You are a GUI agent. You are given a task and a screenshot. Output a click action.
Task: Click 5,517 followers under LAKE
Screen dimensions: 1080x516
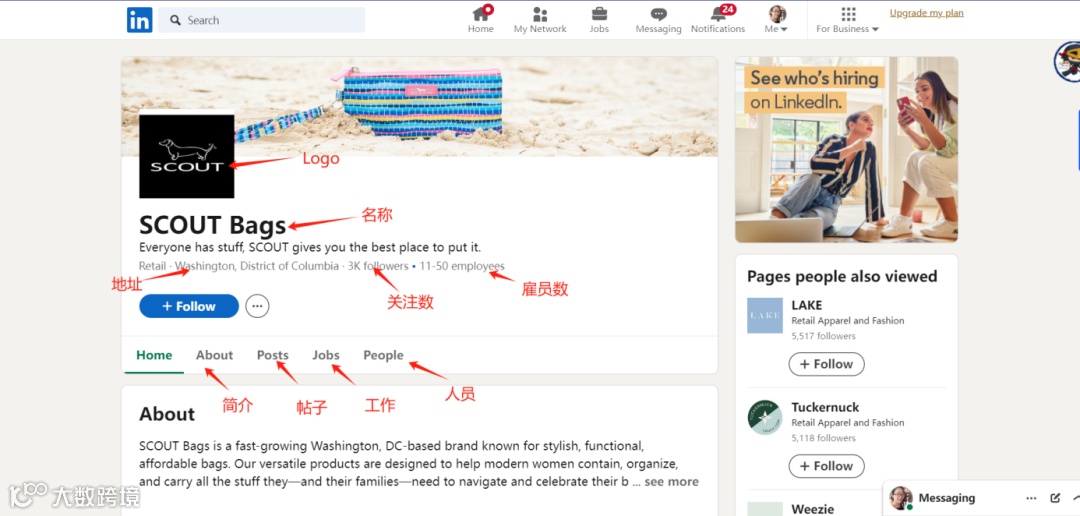pos(823,336)
